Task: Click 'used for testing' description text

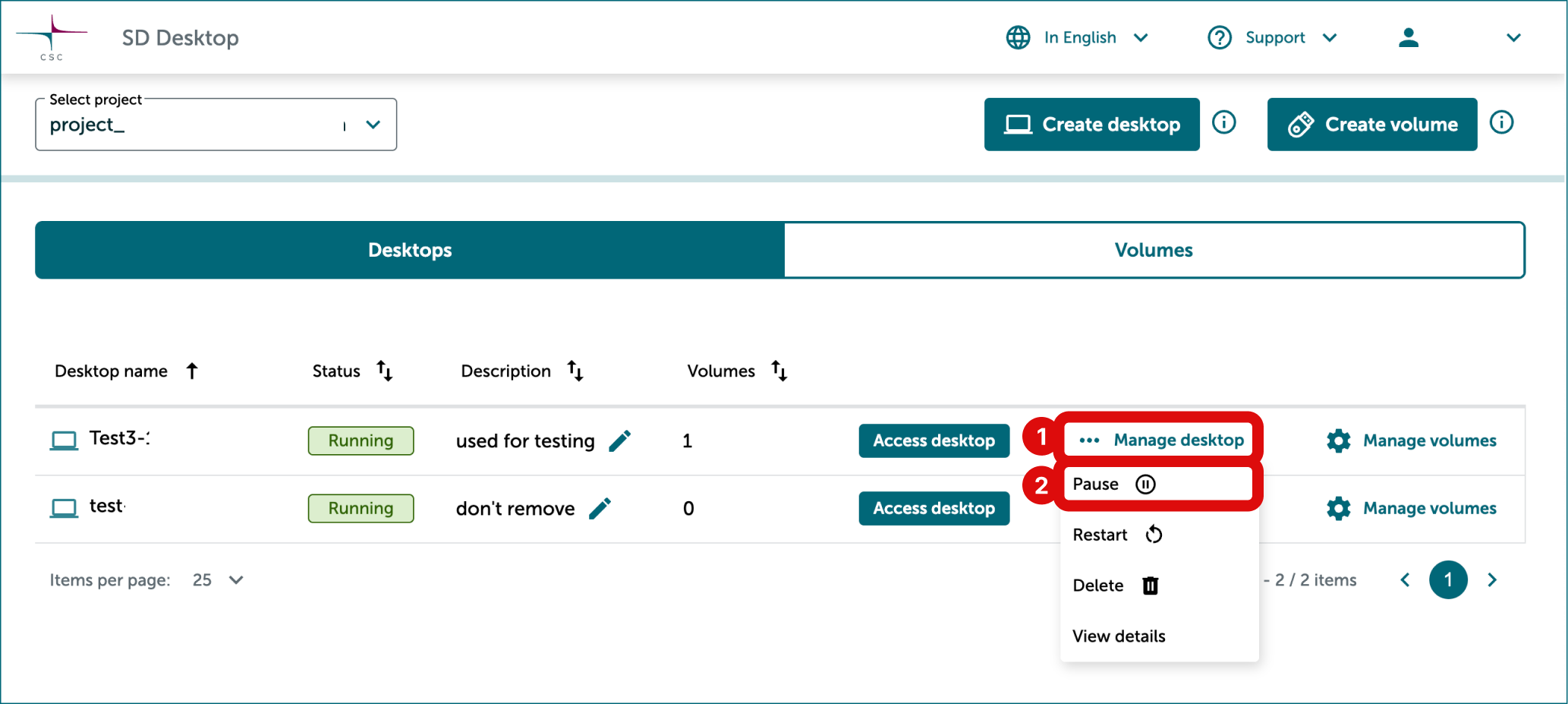Action: point(525,441)
